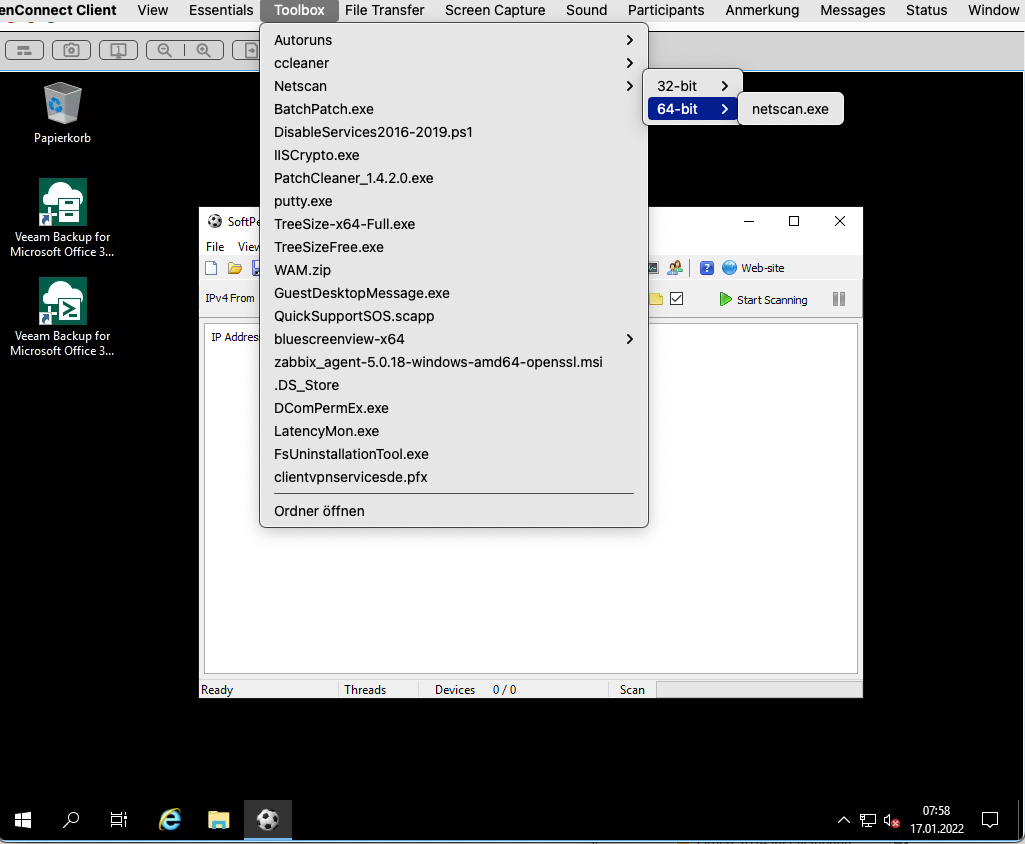Click open folder icon in SoftPerfect toolbar

(235, 268)
